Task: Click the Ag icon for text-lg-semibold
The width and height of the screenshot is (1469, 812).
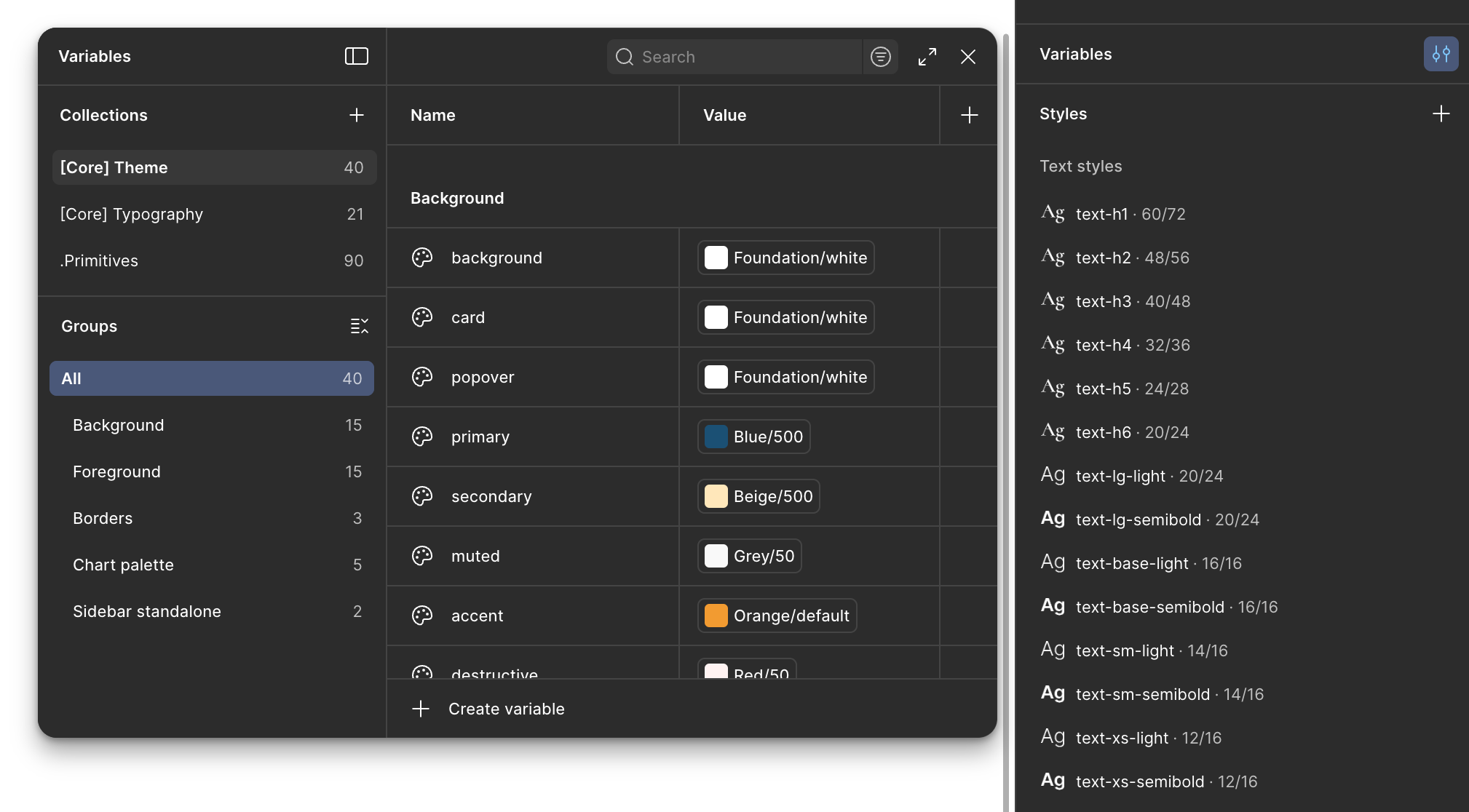Action: (1053, 518)
